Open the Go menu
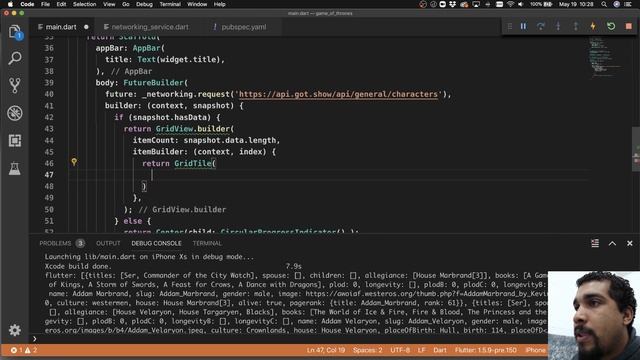 [126, 4]
